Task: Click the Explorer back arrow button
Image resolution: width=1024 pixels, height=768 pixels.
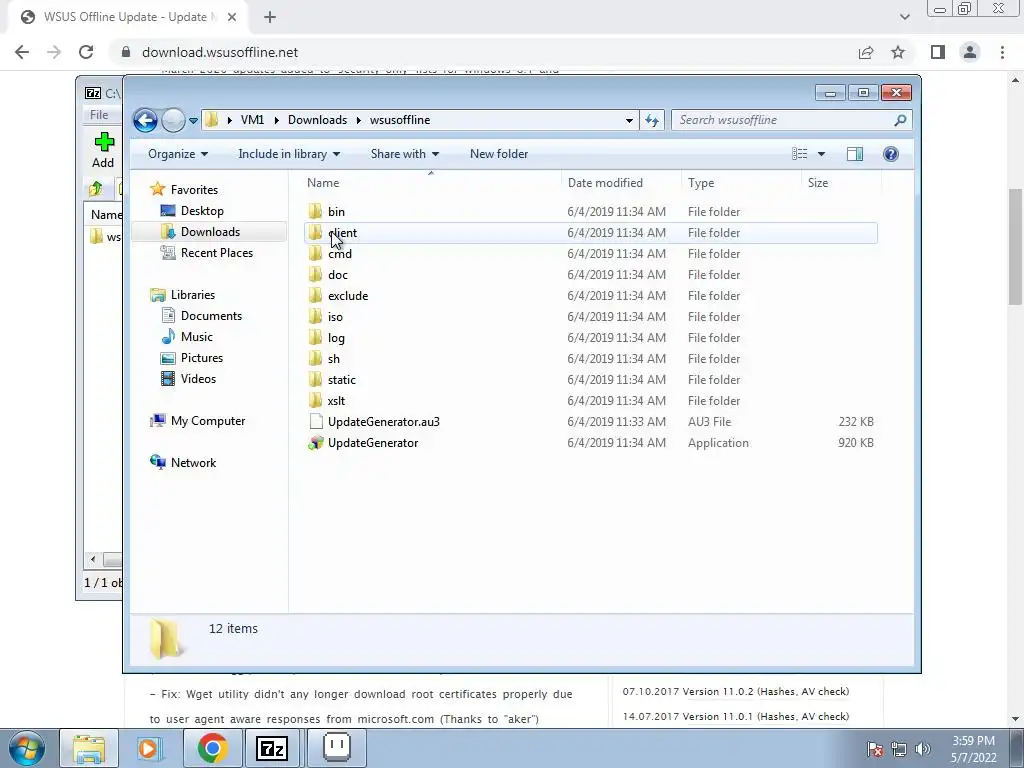Action: coord(145,120)
